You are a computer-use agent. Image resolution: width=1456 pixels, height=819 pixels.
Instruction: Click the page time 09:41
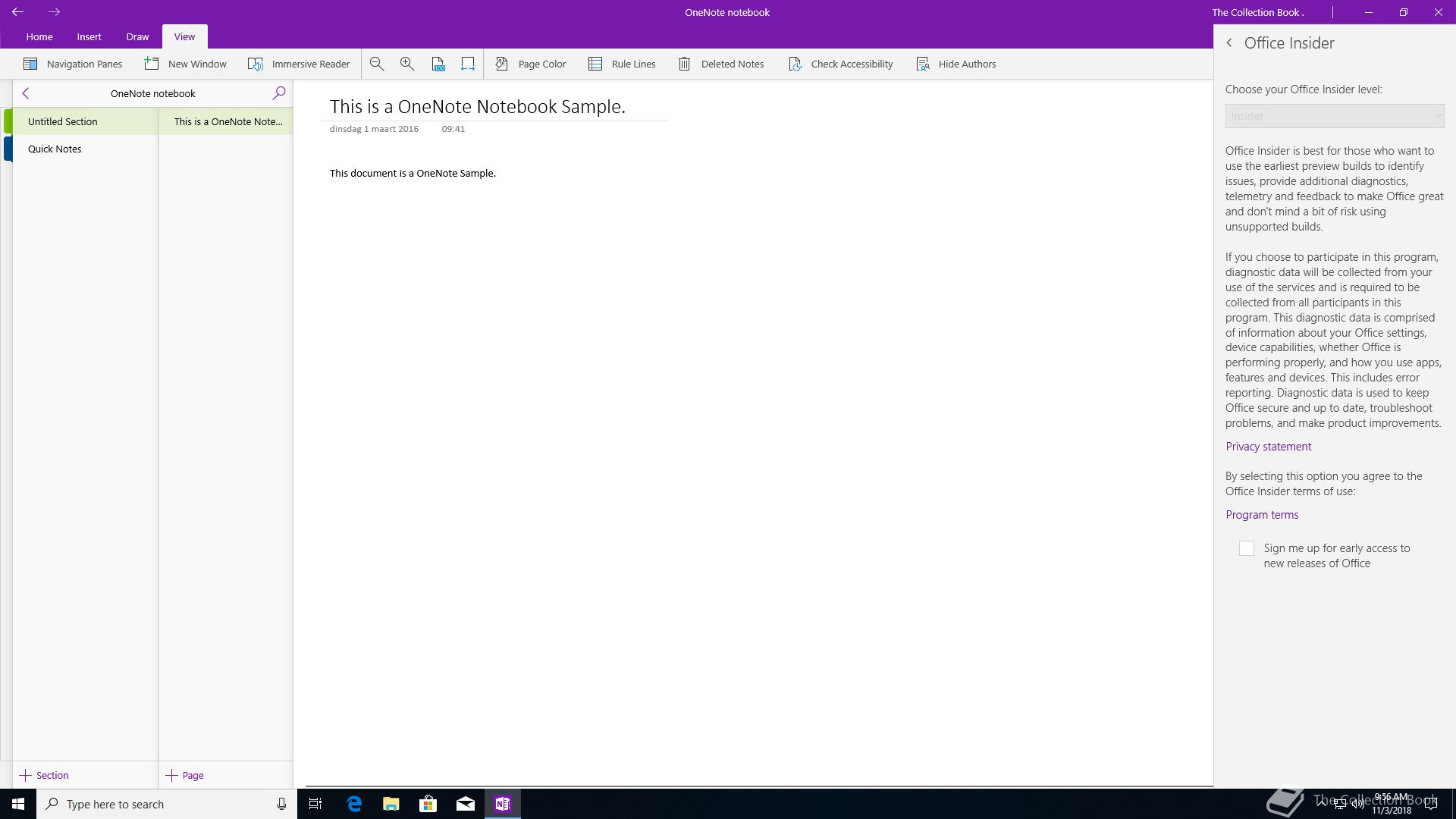453,129
